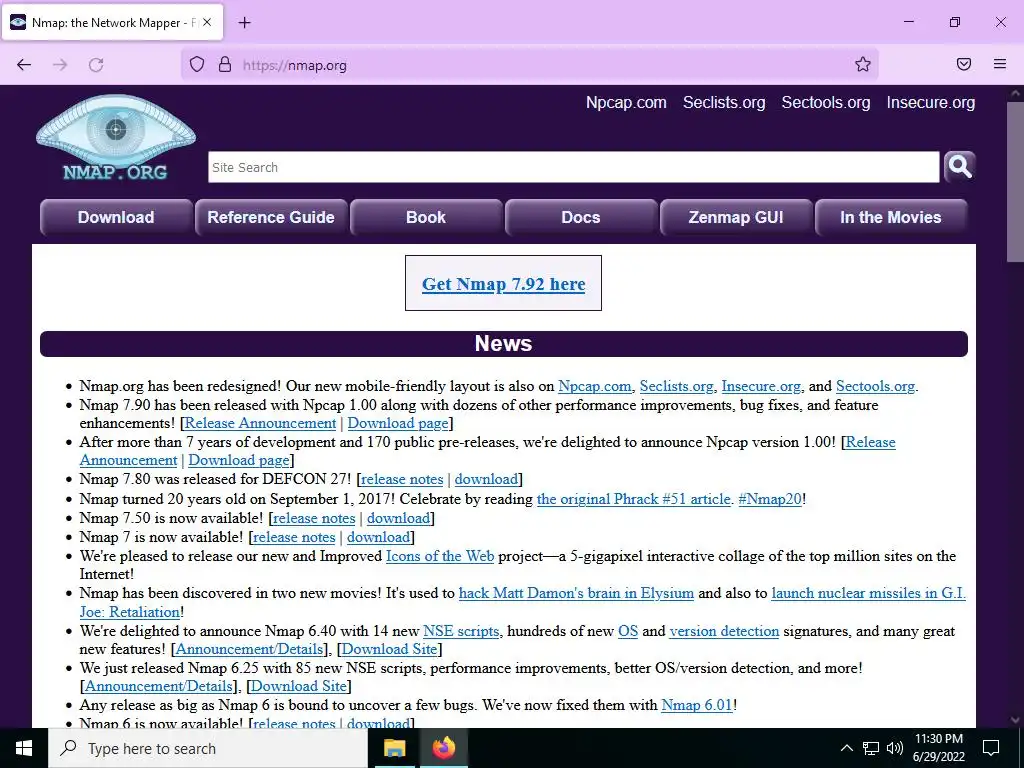Show hidden tray icons chevron
The height and width of the screenshot is (768, 1024).
[x=846, y=748]
